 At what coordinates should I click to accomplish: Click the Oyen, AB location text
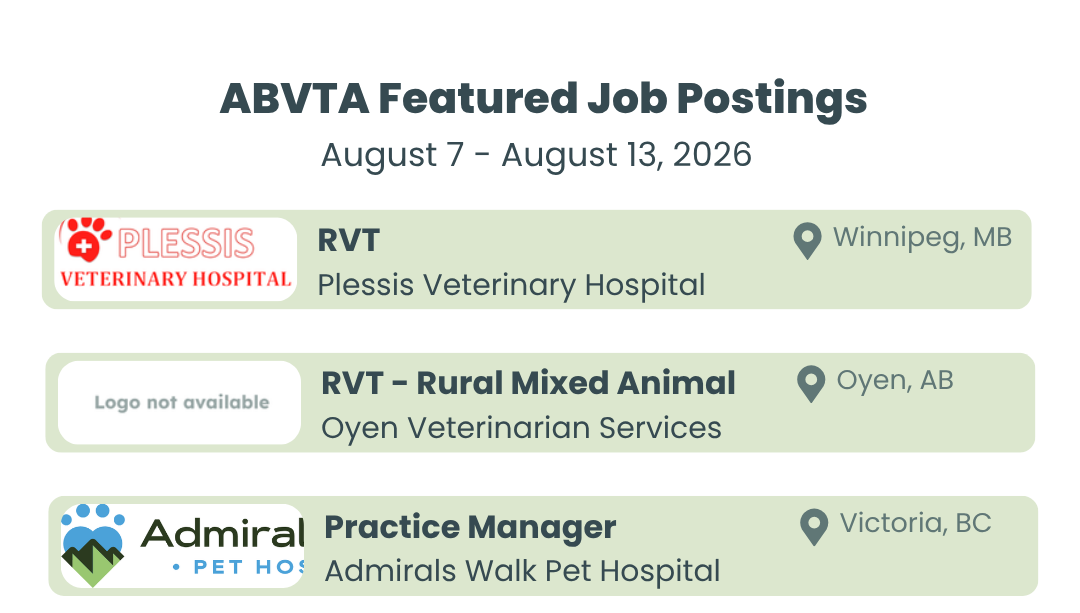(895, 381)
